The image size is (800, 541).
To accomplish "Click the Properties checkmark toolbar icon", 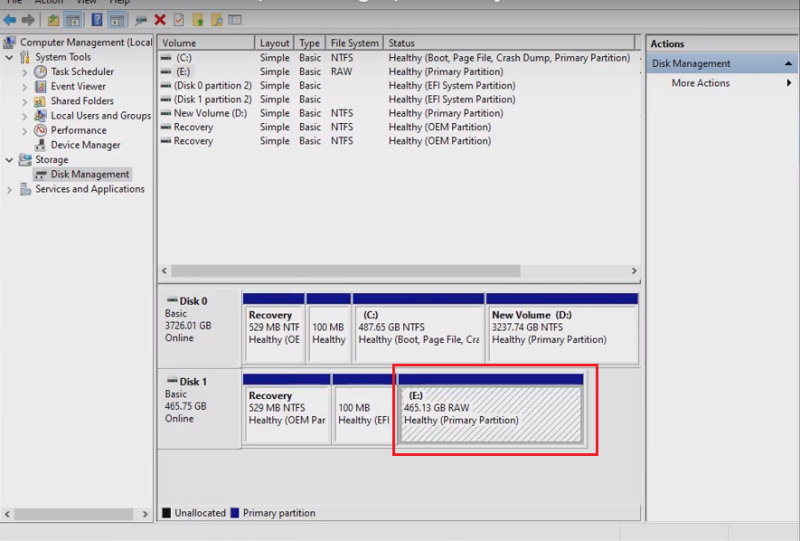I will pos(178,20).
